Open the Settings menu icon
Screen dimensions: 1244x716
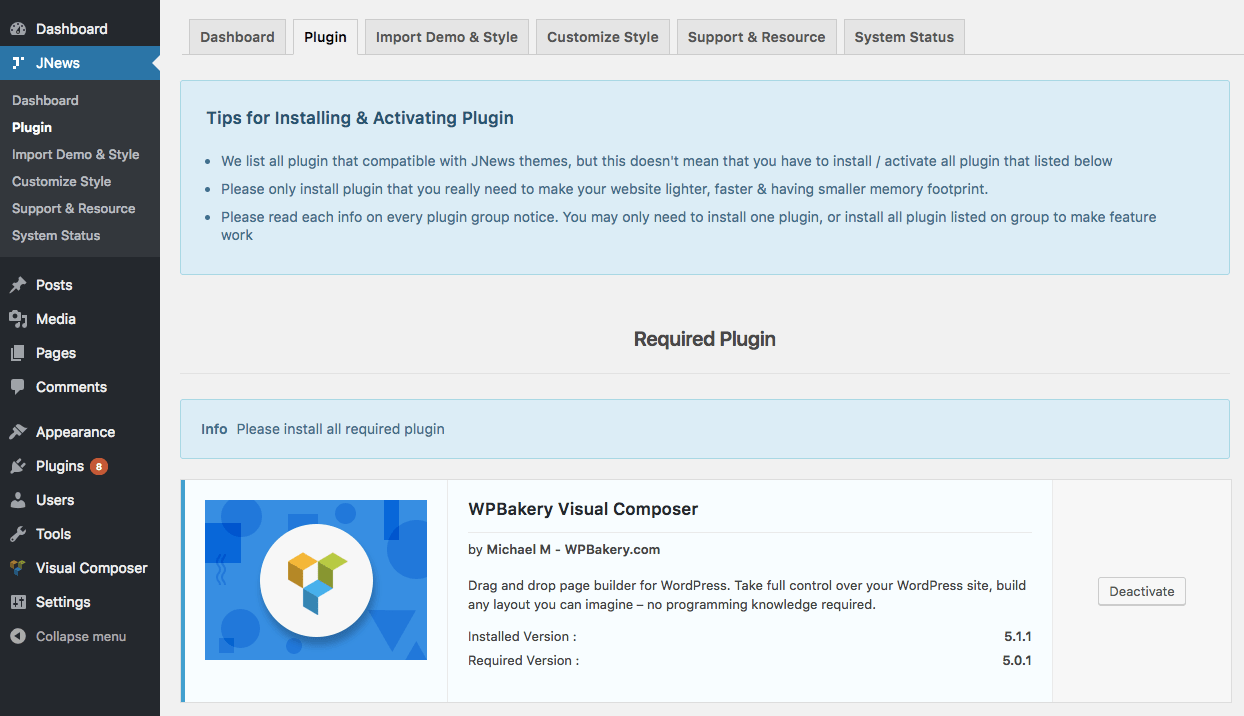[18, 602]
